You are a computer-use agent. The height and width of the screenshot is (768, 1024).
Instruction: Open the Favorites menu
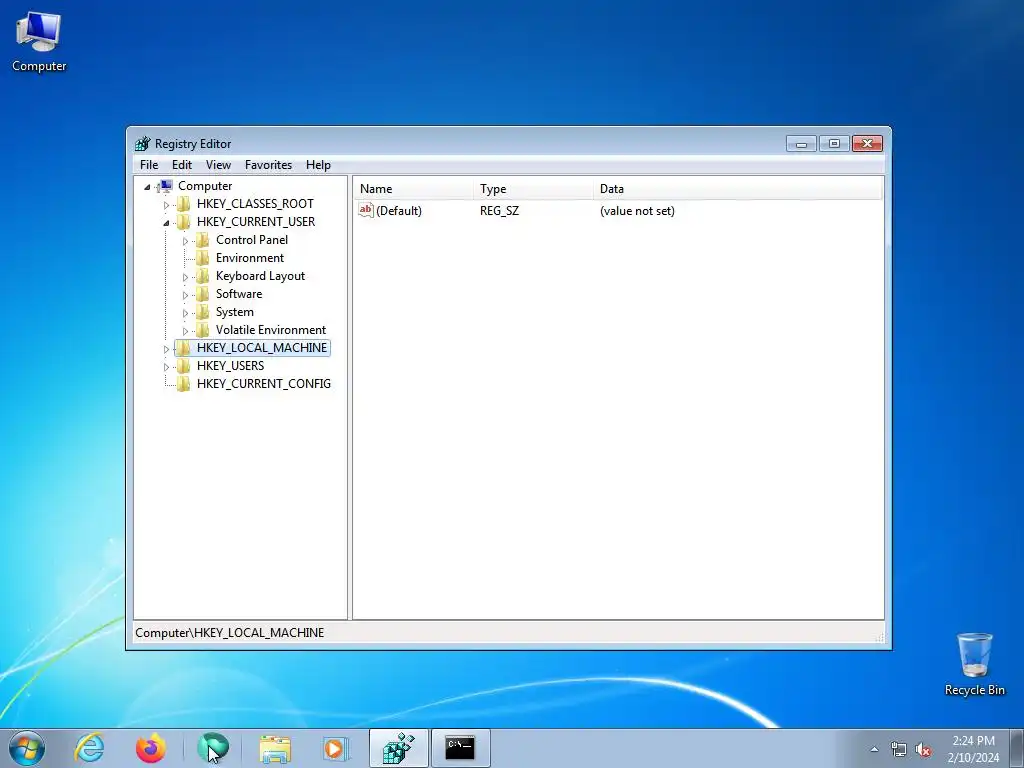coord(268,165)
